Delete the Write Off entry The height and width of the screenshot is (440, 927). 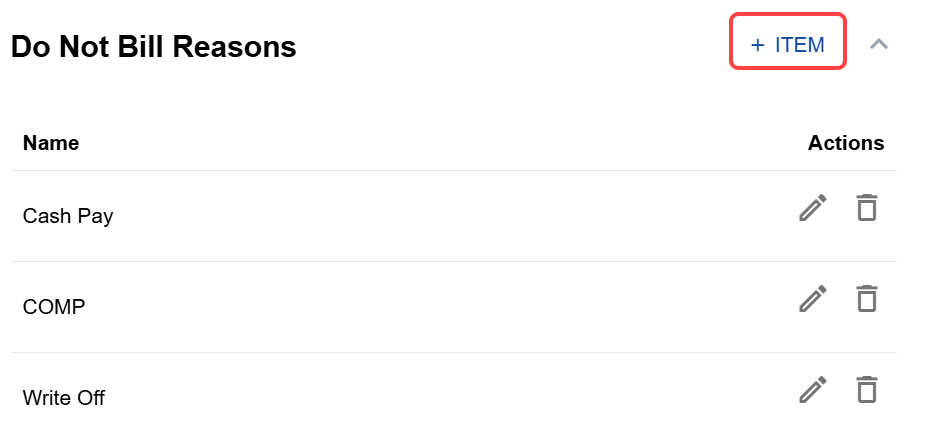(867, 390)
